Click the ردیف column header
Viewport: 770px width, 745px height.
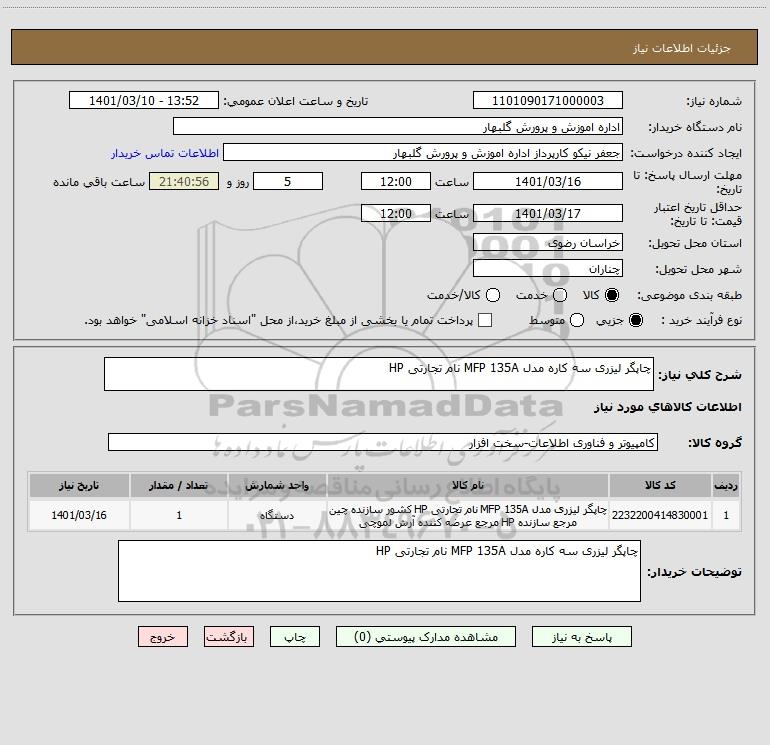[726, 485]
